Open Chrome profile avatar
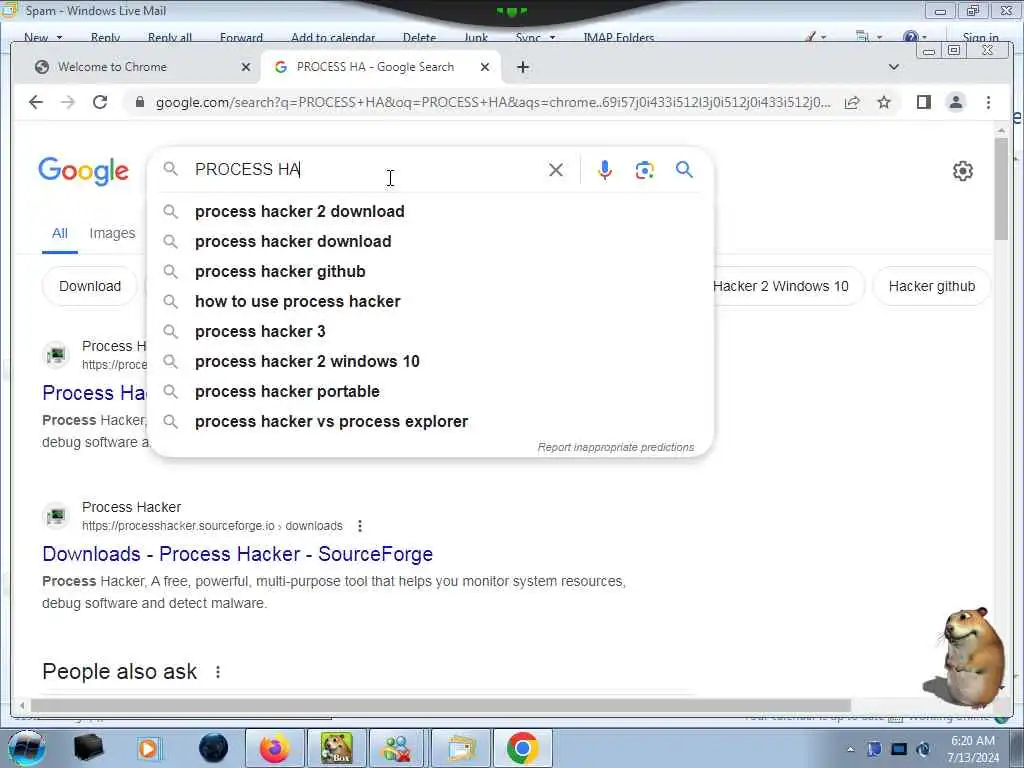This screenshot has width=1024, height=768. (955, 103)
